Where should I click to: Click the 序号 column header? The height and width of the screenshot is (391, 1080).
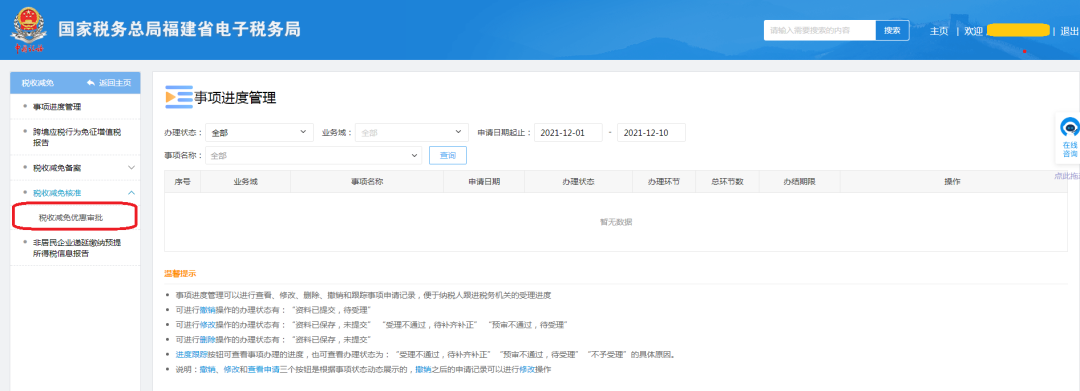click(183, 182)
